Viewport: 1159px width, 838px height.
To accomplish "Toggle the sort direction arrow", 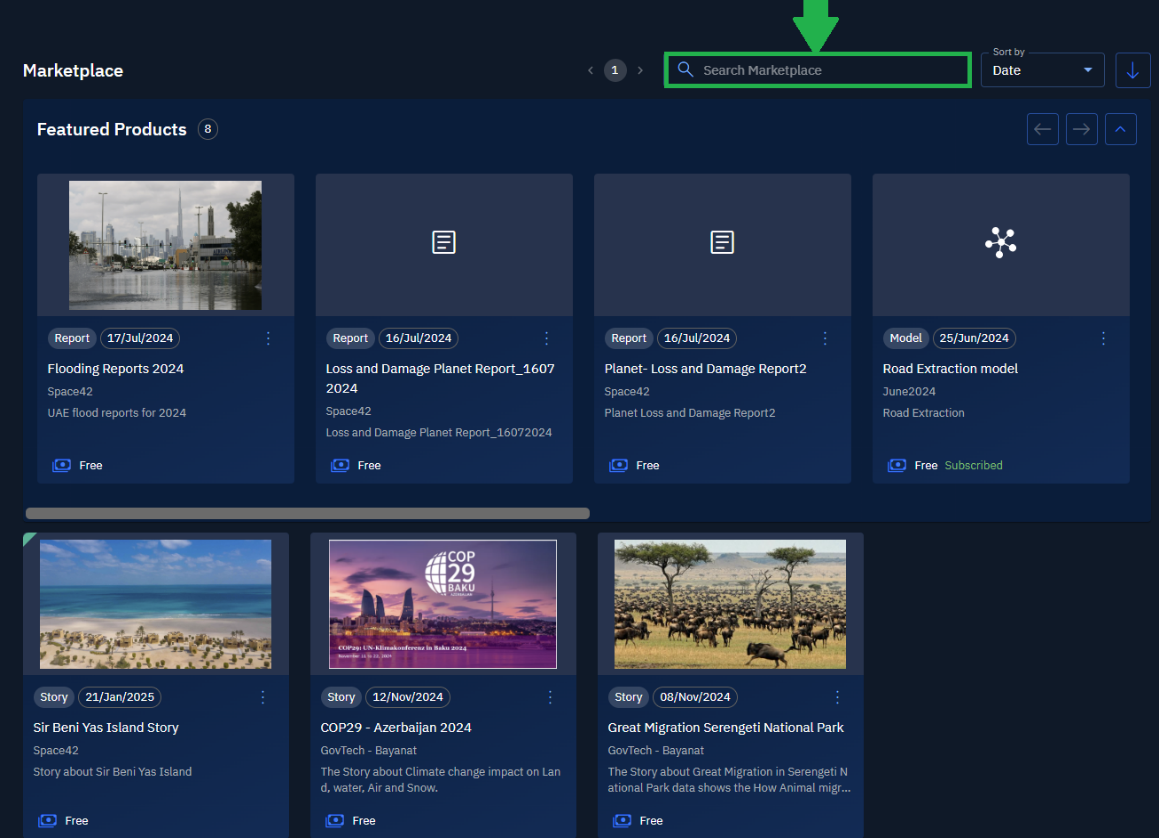I will (1132, 71).
